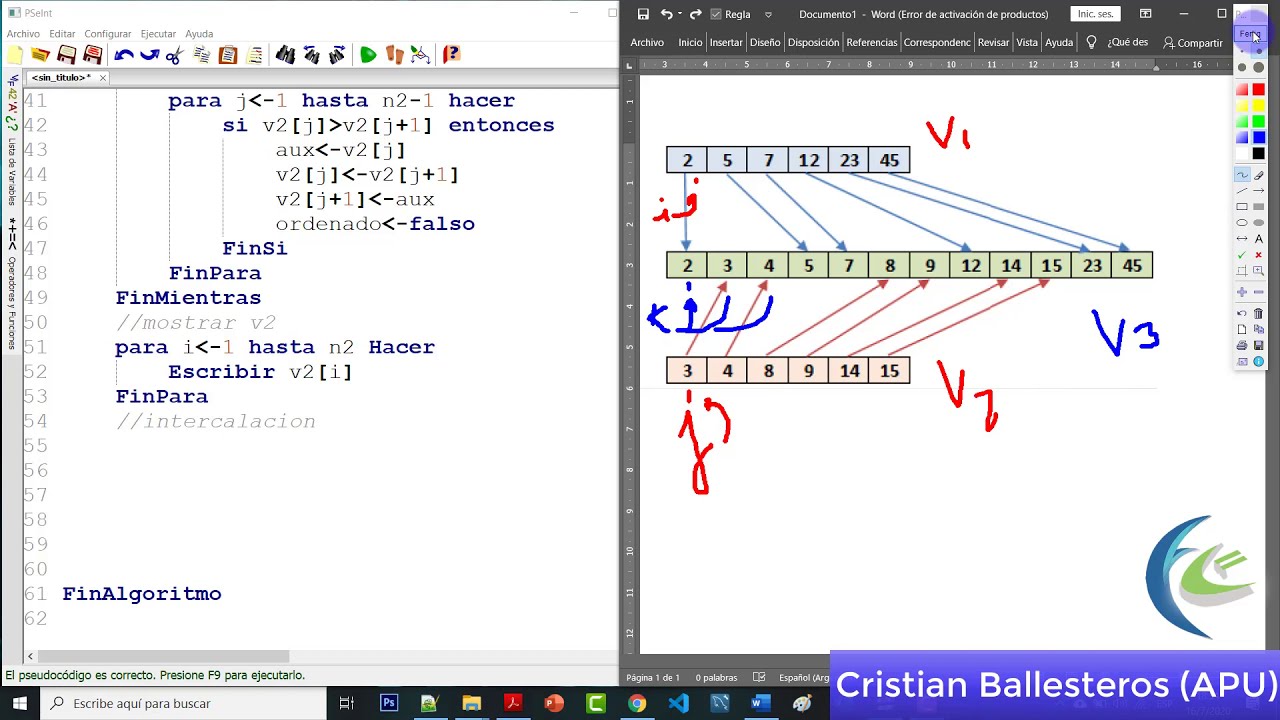Pick the bright green swatch in the annotation palette

coord(1258,122)
